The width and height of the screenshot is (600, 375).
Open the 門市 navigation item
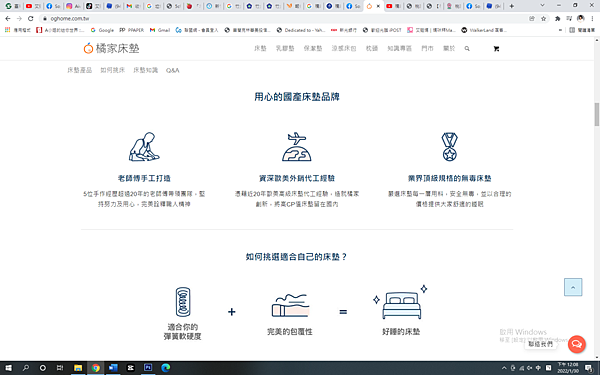427,49
